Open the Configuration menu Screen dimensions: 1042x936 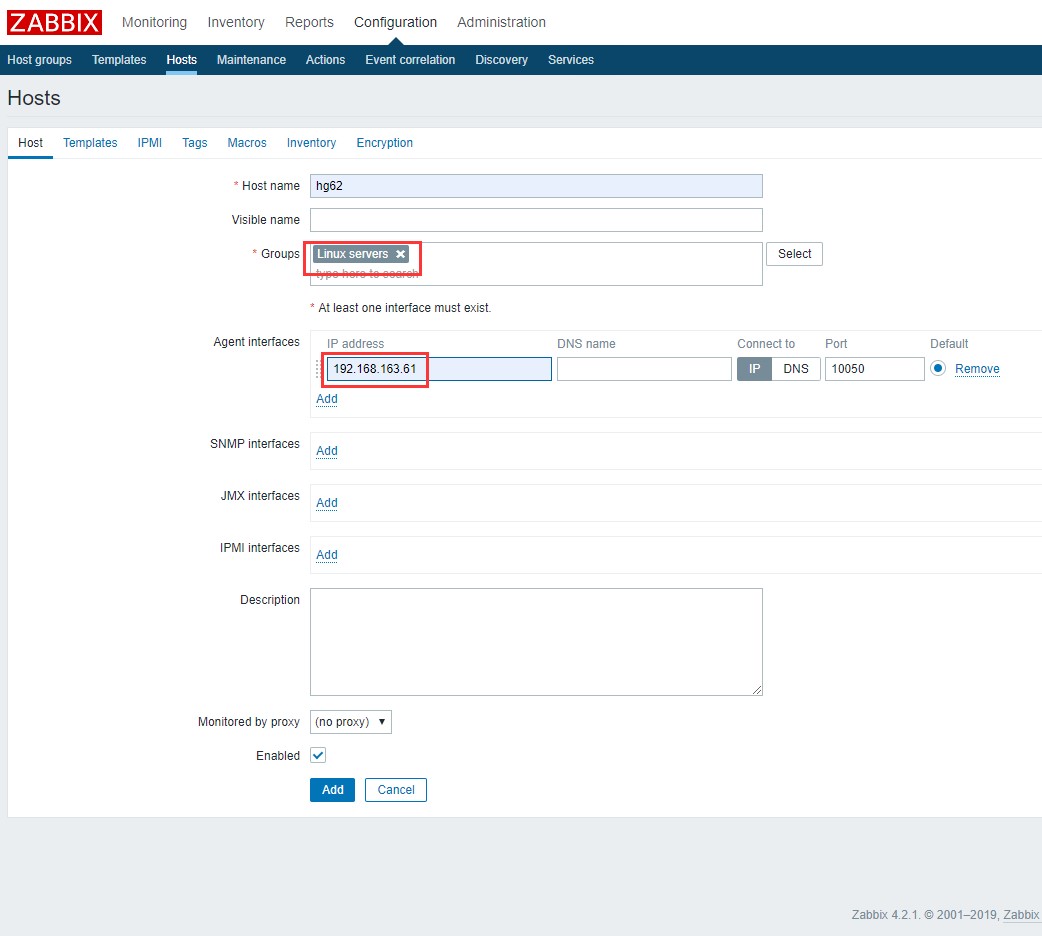point(395,22)
